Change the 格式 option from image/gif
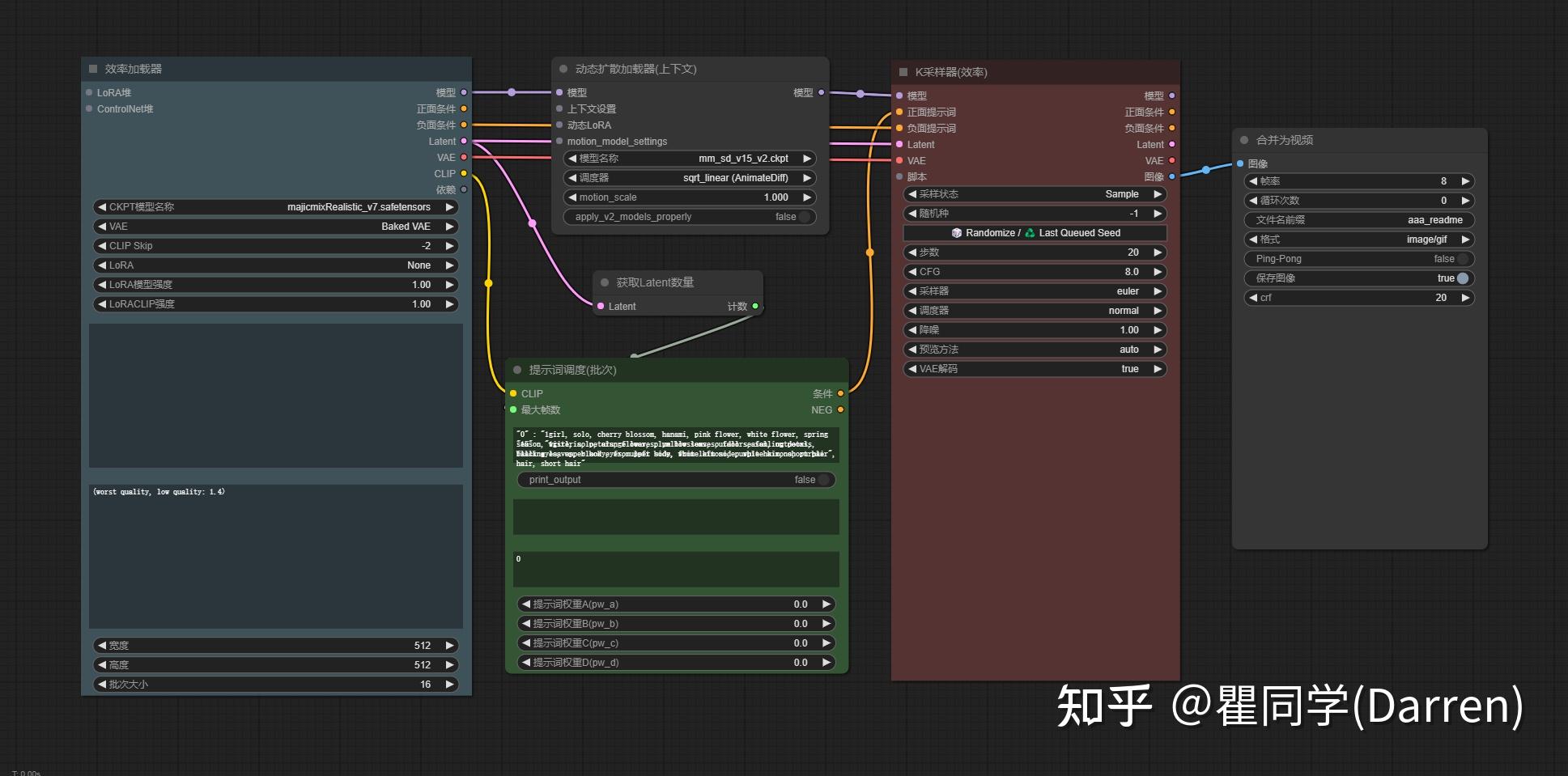 (1465, 239)
